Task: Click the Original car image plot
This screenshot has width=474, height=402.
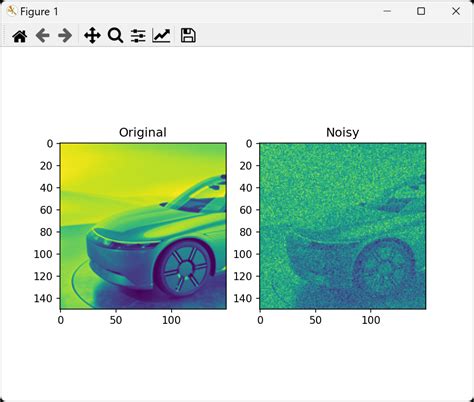Action: pyautogui.click(x=143, y=226)
